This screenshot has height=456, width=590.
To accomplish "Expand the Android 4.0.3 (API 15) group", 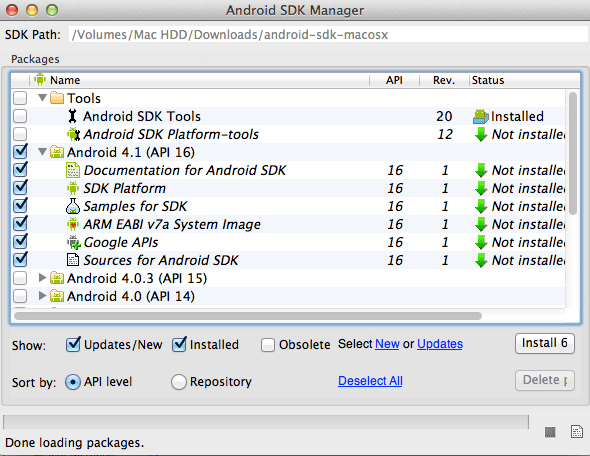I will pyautogui.click(x=43, y=278).
